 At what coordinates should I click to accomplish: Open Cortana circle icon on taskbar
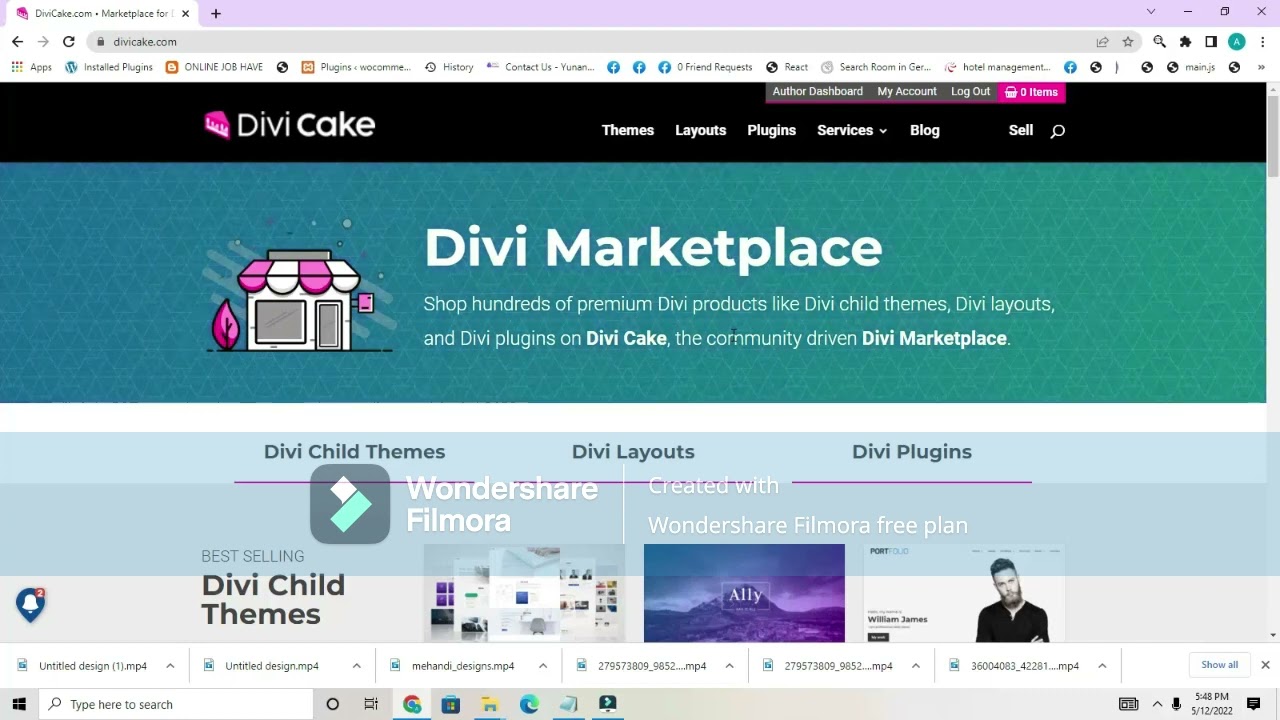click(332, 704)
